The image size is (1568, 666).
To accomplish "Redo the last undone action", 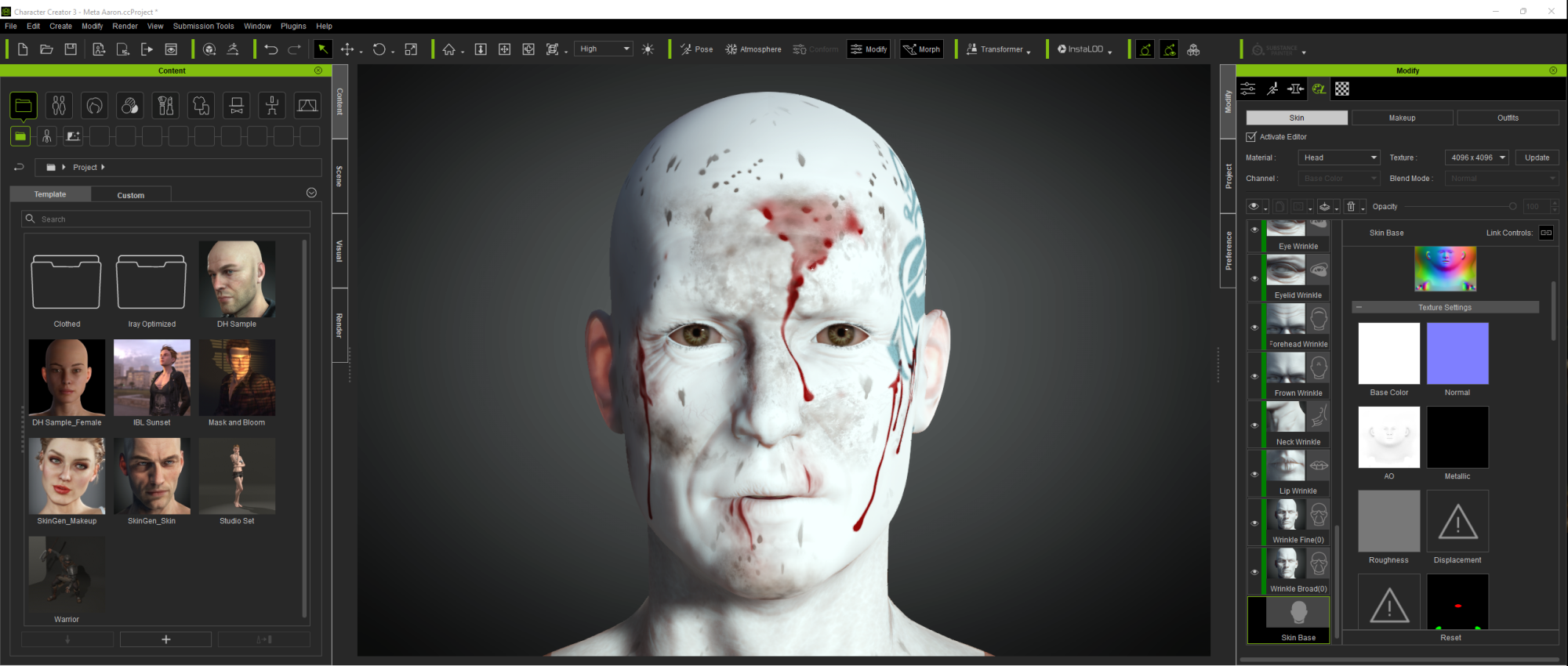I will pos(295,49).
